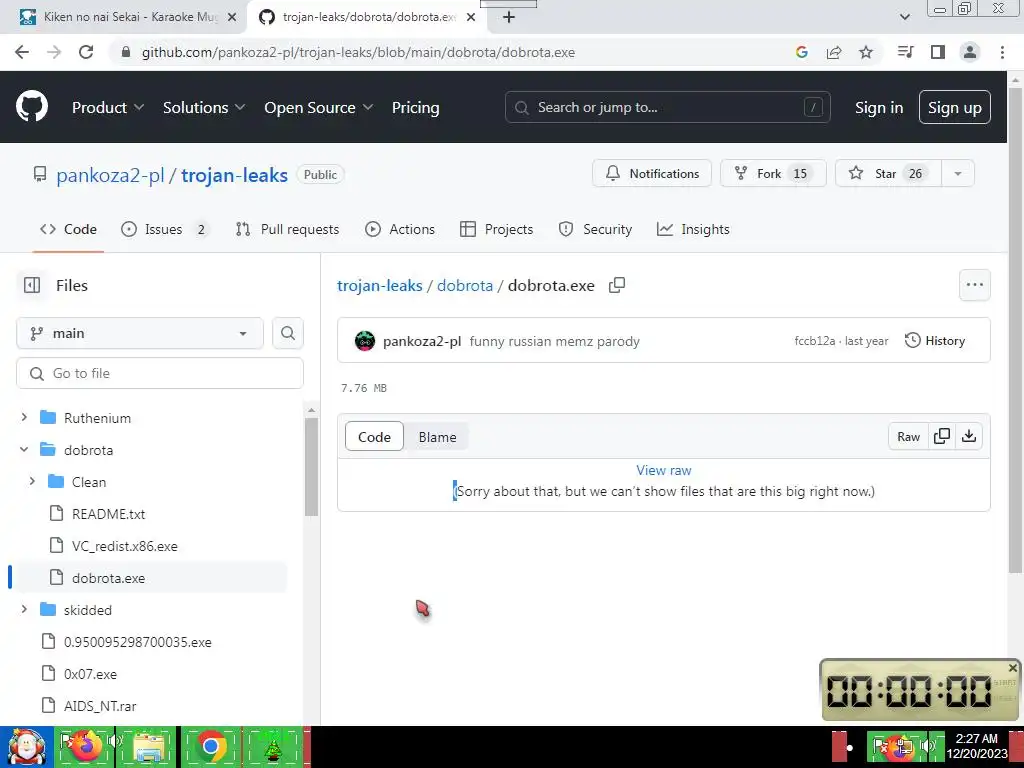Click the system tray volume icon
The width and height of the screenshot is (1024, 768).
pos(929,747)
